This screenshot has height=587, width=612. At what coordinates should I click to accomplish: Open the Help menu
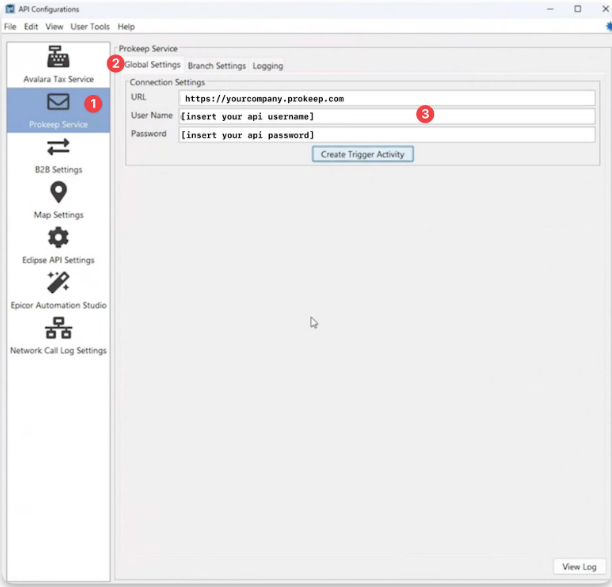pos(126,27)
